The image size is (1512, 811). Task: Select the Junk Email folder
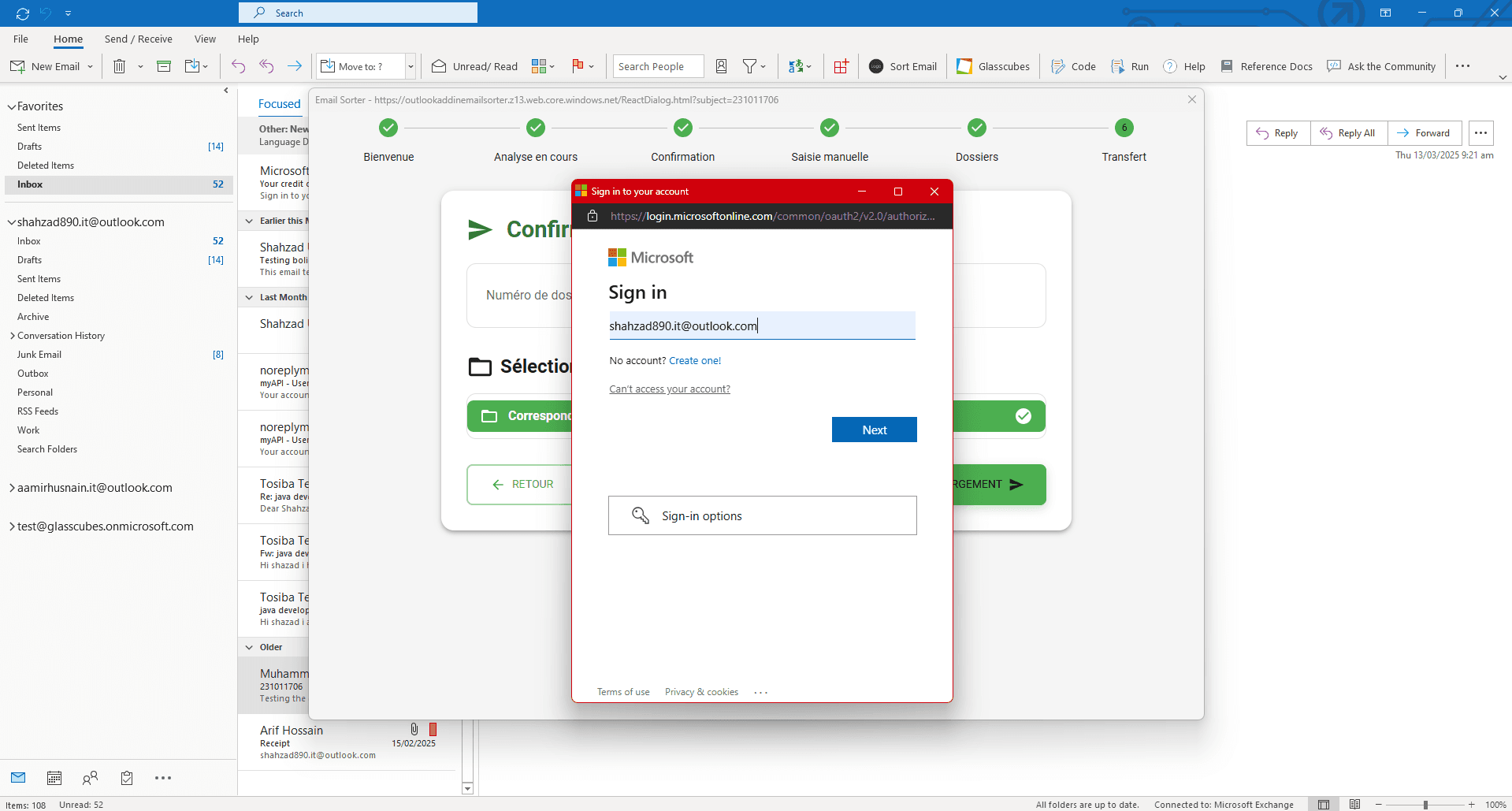coord(39,355)
